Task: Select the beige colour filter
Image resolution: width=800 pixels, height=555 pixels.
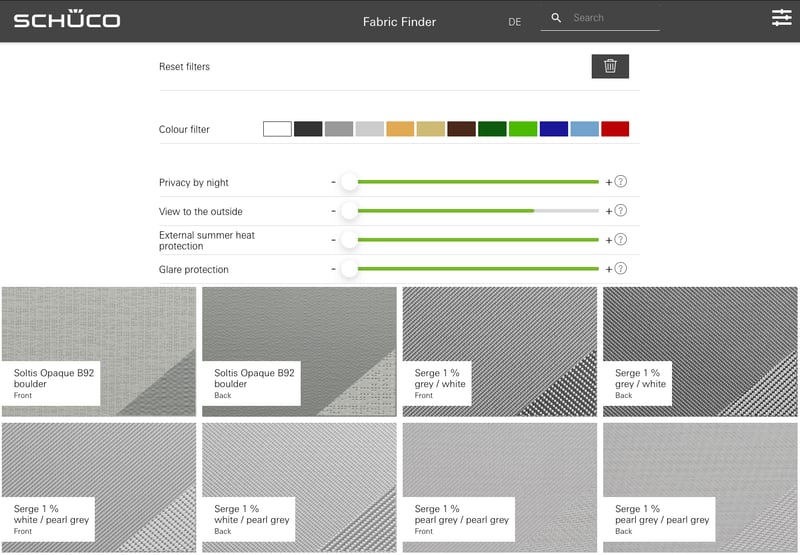Action: click(x=431, y=129)
